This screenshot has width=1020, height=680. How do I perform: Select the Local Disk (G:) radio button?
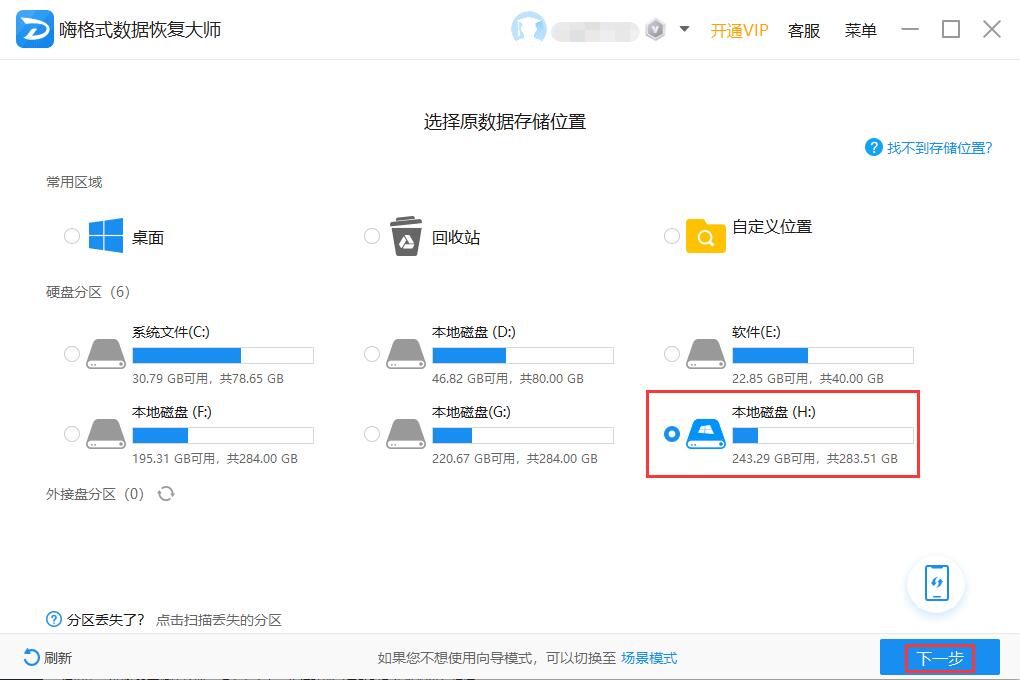click(x=372, y=434)
